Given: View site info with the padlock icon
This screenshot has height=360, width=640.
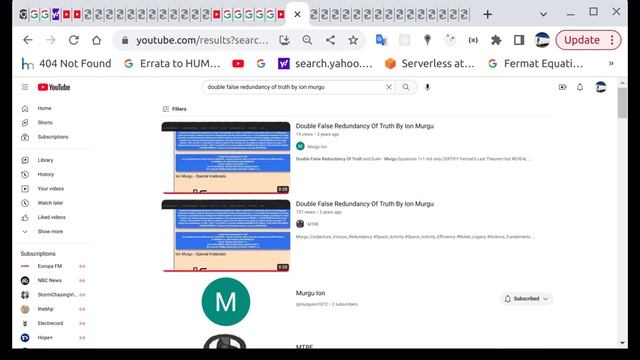Looking at the screenshot, I should click(x=125, y=40).
